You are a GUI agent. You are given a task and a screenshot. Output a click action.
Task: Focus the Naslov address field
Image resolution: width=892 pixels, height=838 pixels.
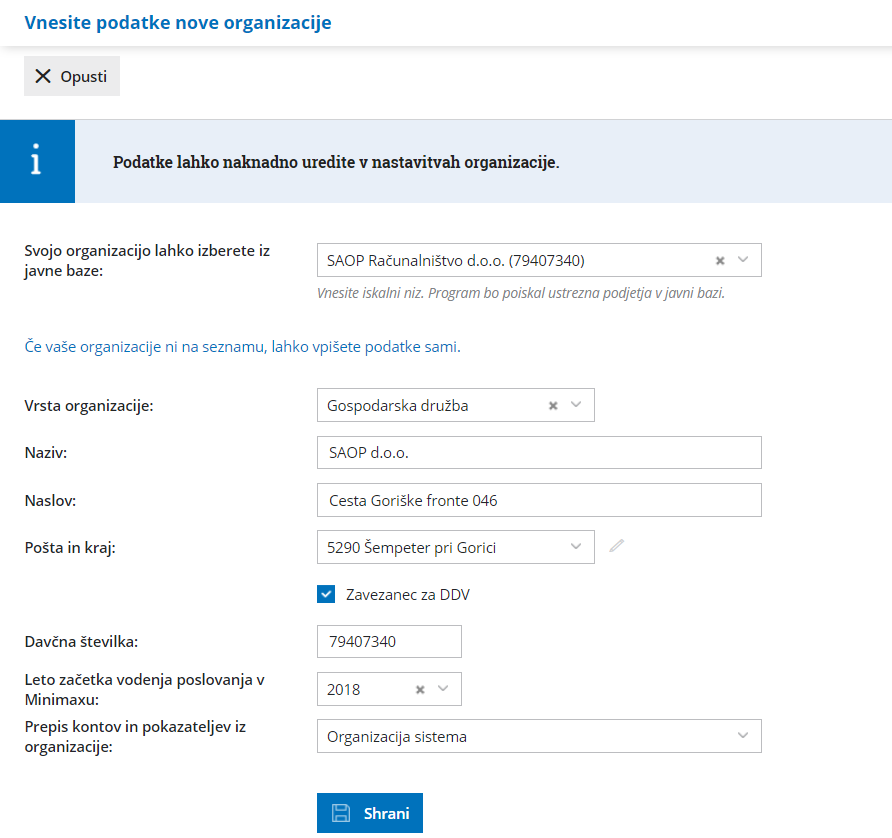coord(538,500)
